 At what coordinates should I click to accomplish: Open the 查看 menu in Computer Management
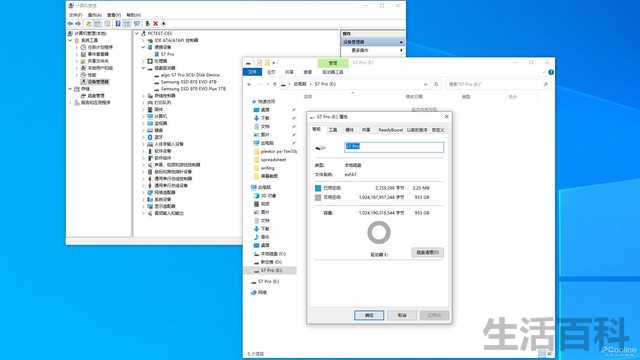[113, 15]
